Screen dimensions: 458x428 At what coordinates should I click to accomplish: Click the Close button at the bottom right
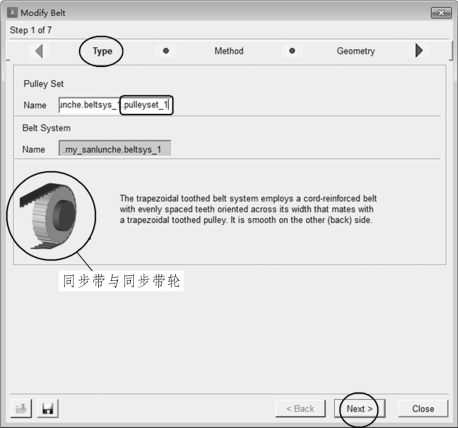pyautogui.click(x=423, y=409)
